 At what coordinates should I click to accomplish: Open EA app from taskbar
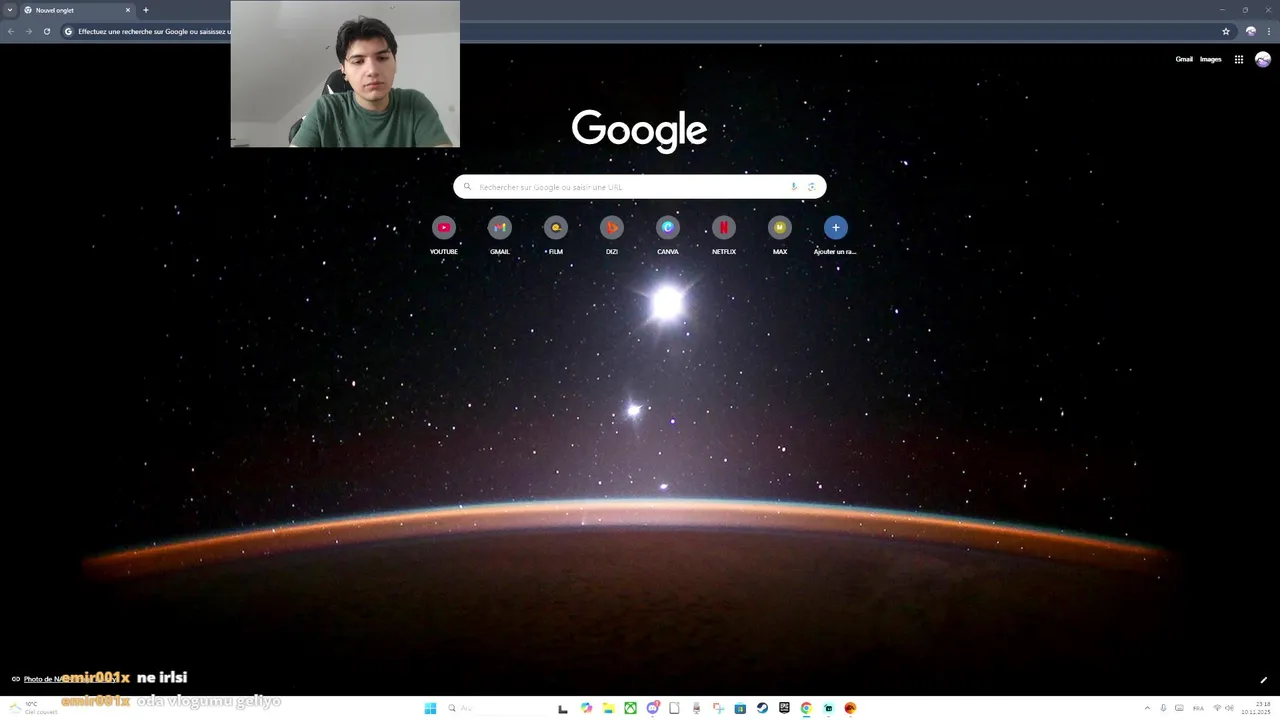850,708
